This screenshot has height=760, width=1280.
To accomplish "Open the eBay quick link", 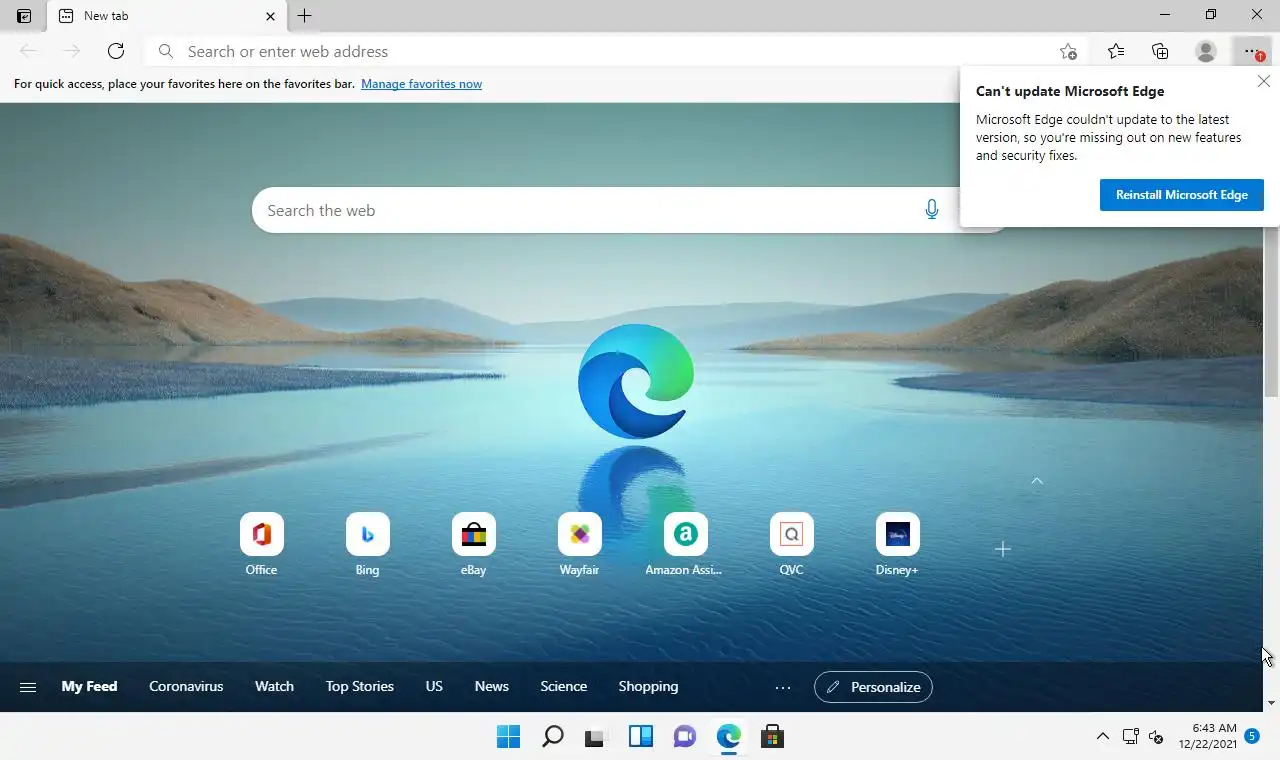I will point(473,545).
